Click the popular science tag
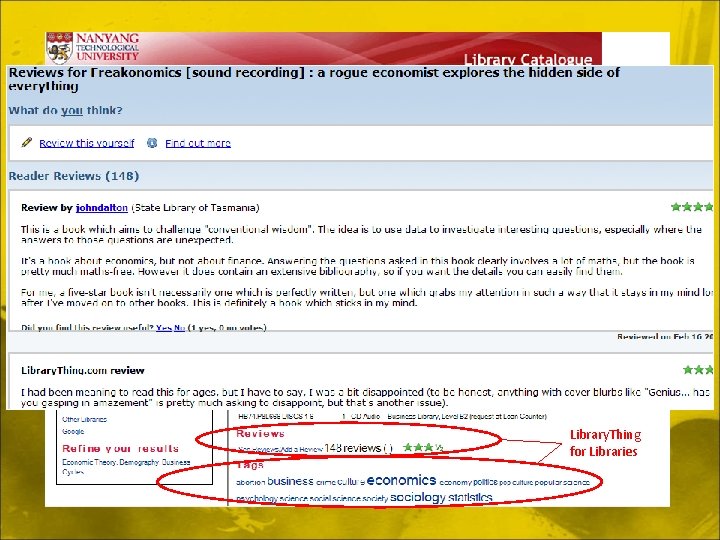720x540 pixels. click(x=562, y=483)
